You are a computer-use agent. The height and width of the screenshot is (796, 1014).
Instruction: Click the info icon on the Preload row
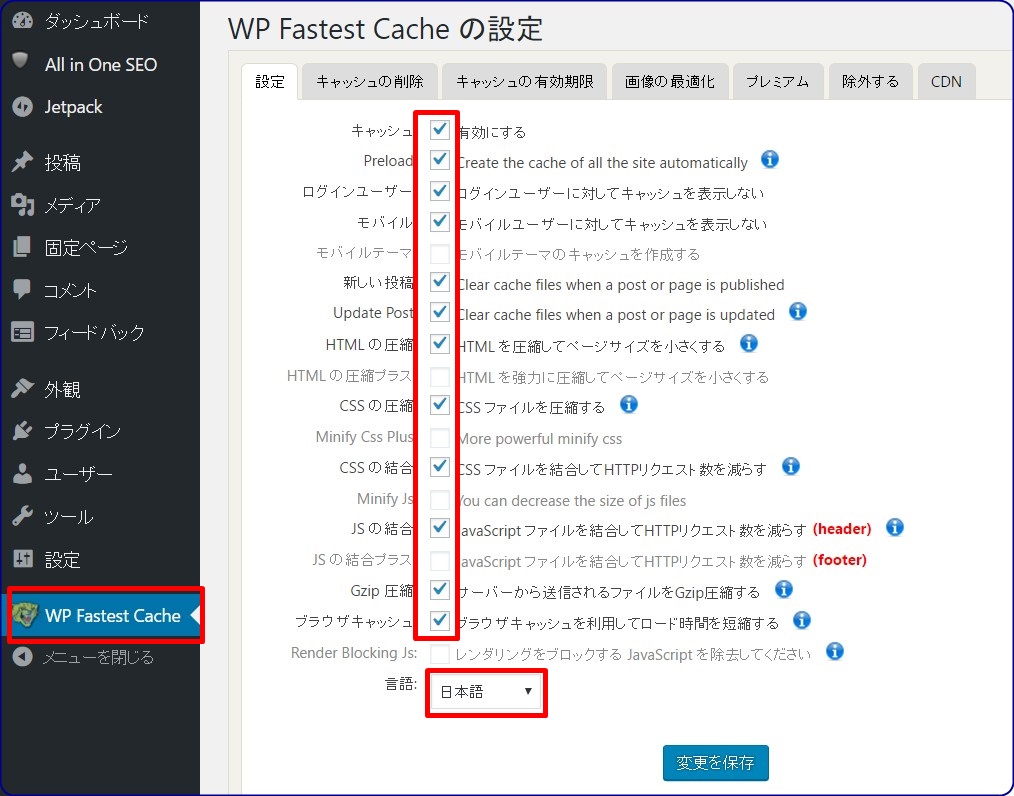[x=770, y=159]
